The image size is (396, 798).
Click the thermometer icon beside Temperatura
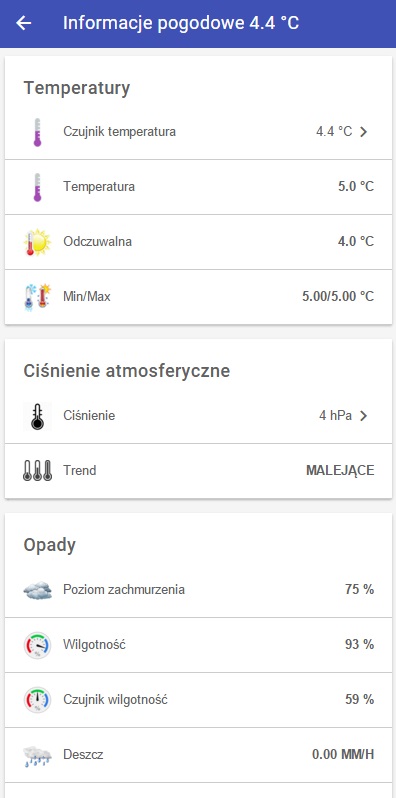(37, 187)
